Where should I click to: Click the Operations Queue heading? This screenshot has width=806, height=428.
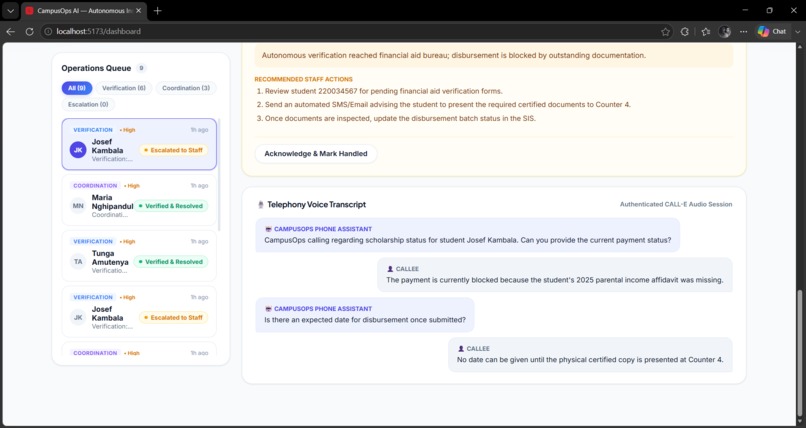[x=96, y=68]
